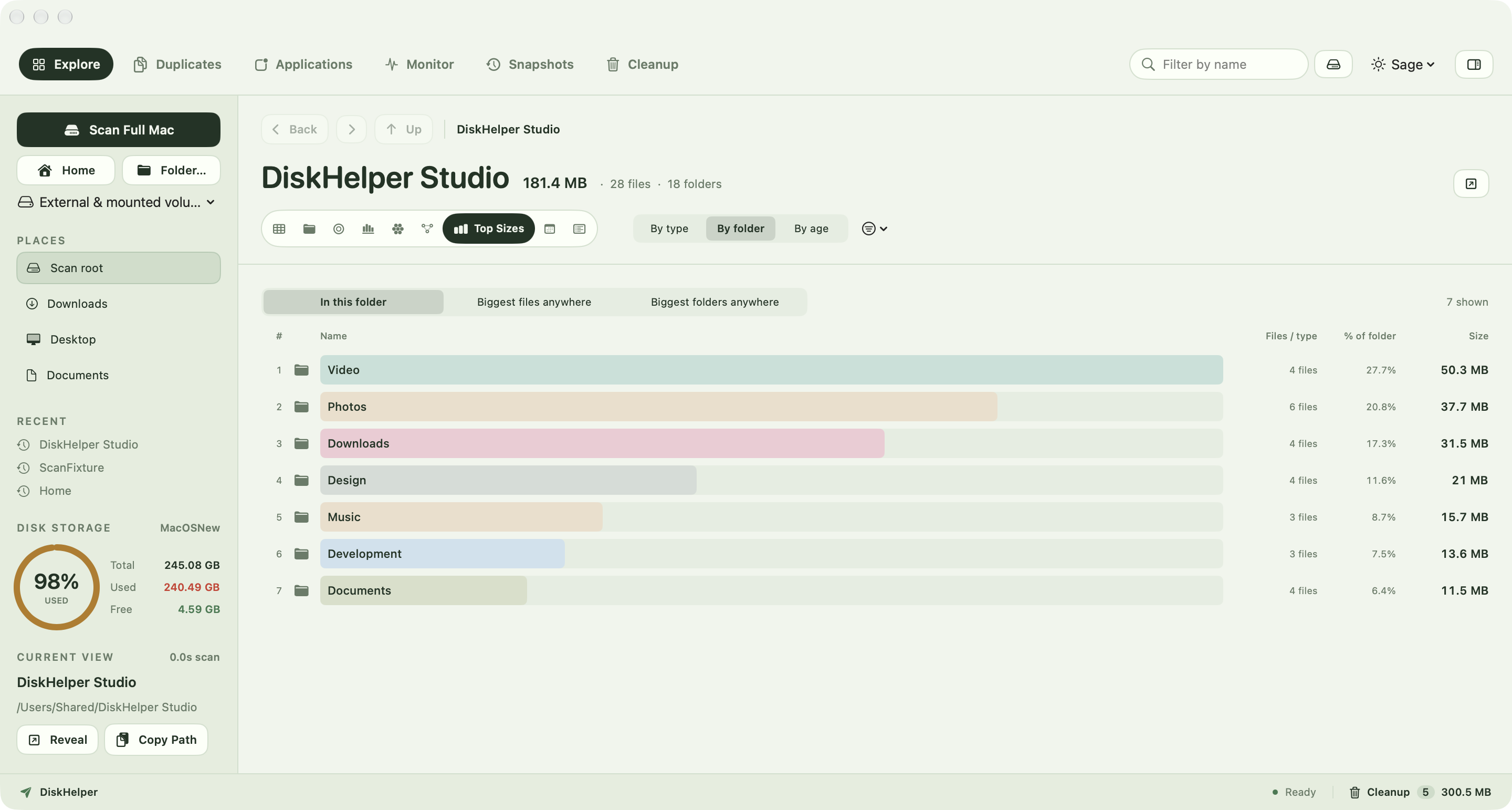Click the Downloads pink size bar

click(x=602, y=443)
